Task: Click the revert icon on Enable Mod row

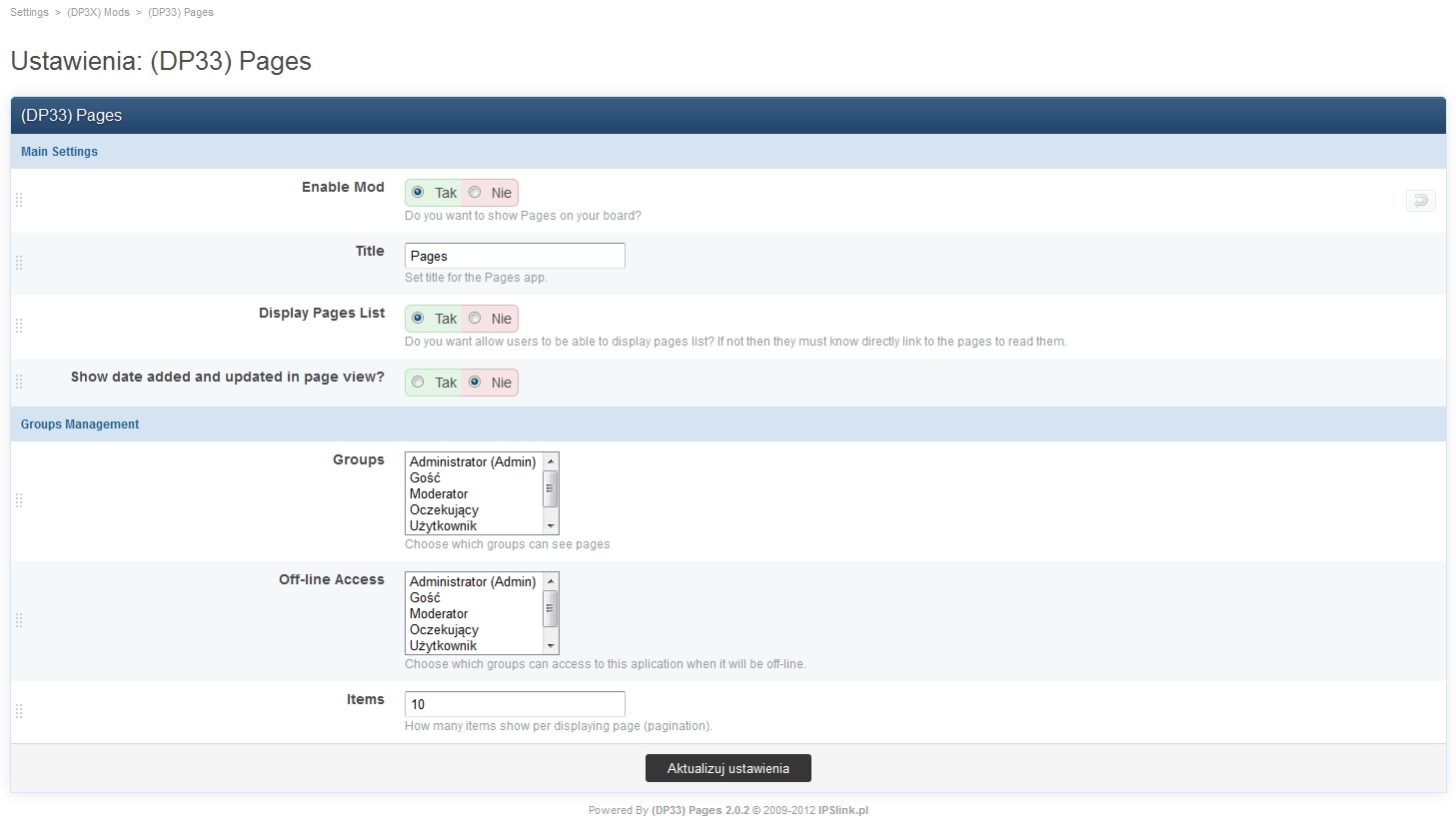Action: (x=1420, y=201)
